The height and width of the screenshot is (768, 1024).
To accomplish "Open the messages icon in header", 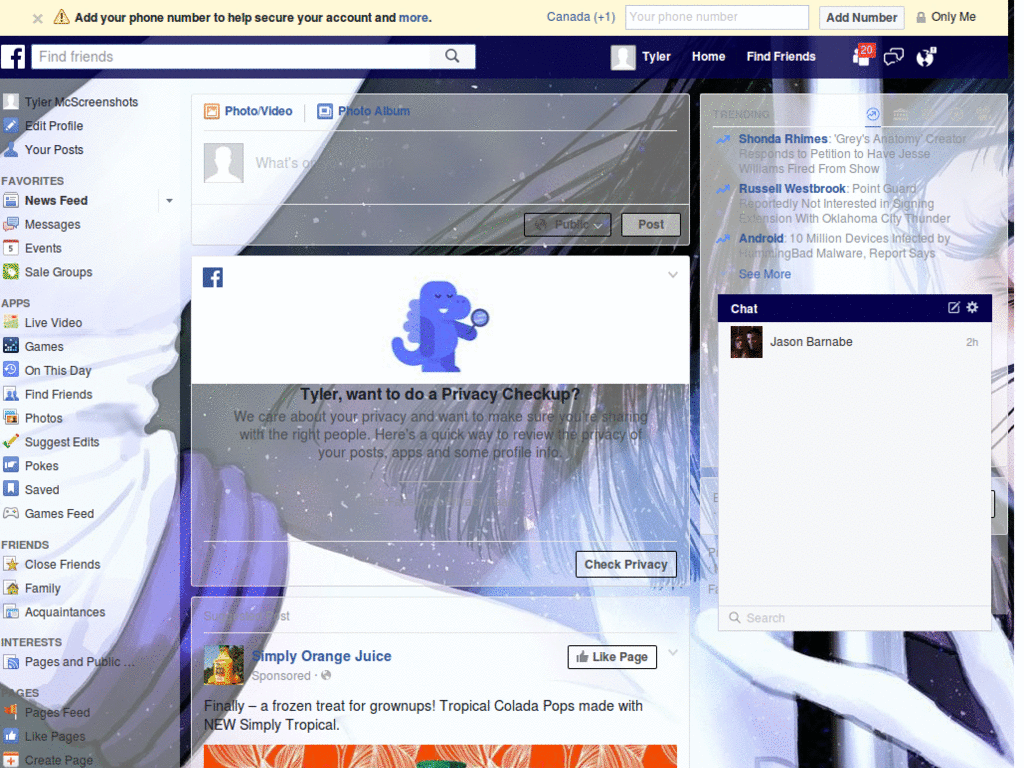I will pyautogui.click(x=893, y=57).
